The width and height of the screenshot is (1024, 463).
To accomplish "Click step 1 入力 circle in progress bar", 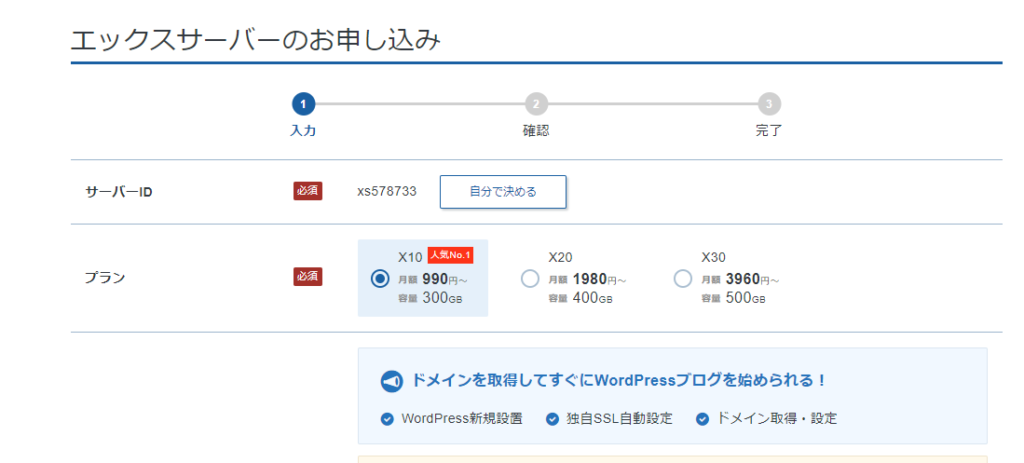I will coord(303,104).
